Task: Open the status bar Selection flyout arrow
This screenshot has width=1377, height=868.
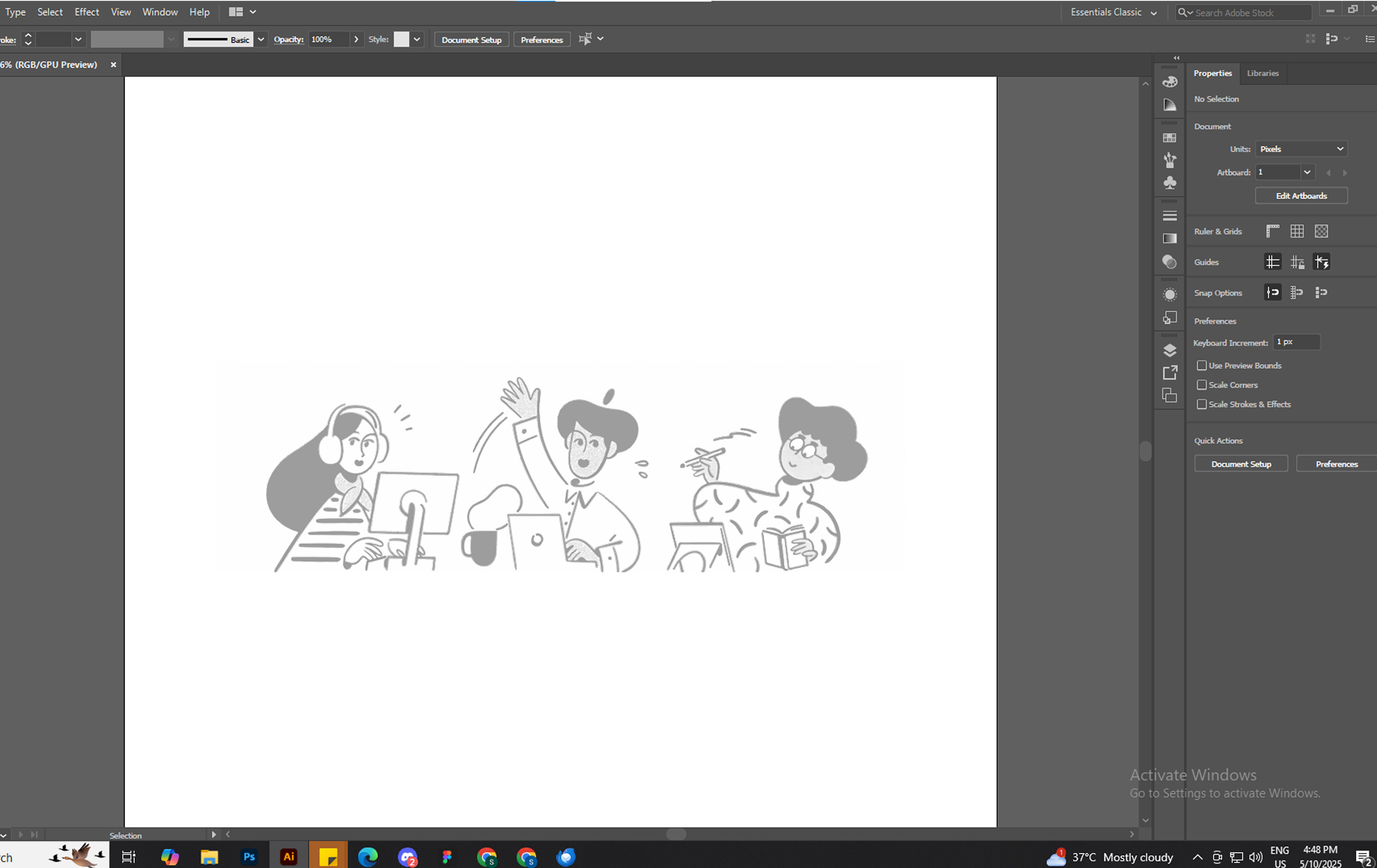Action: [x=213, y=834]
